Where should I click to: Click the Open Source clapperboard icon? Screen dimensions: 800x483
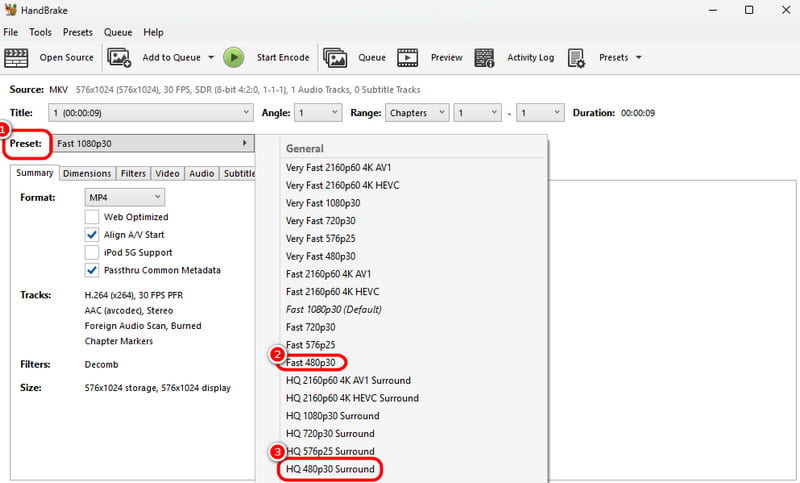point(16,58)
